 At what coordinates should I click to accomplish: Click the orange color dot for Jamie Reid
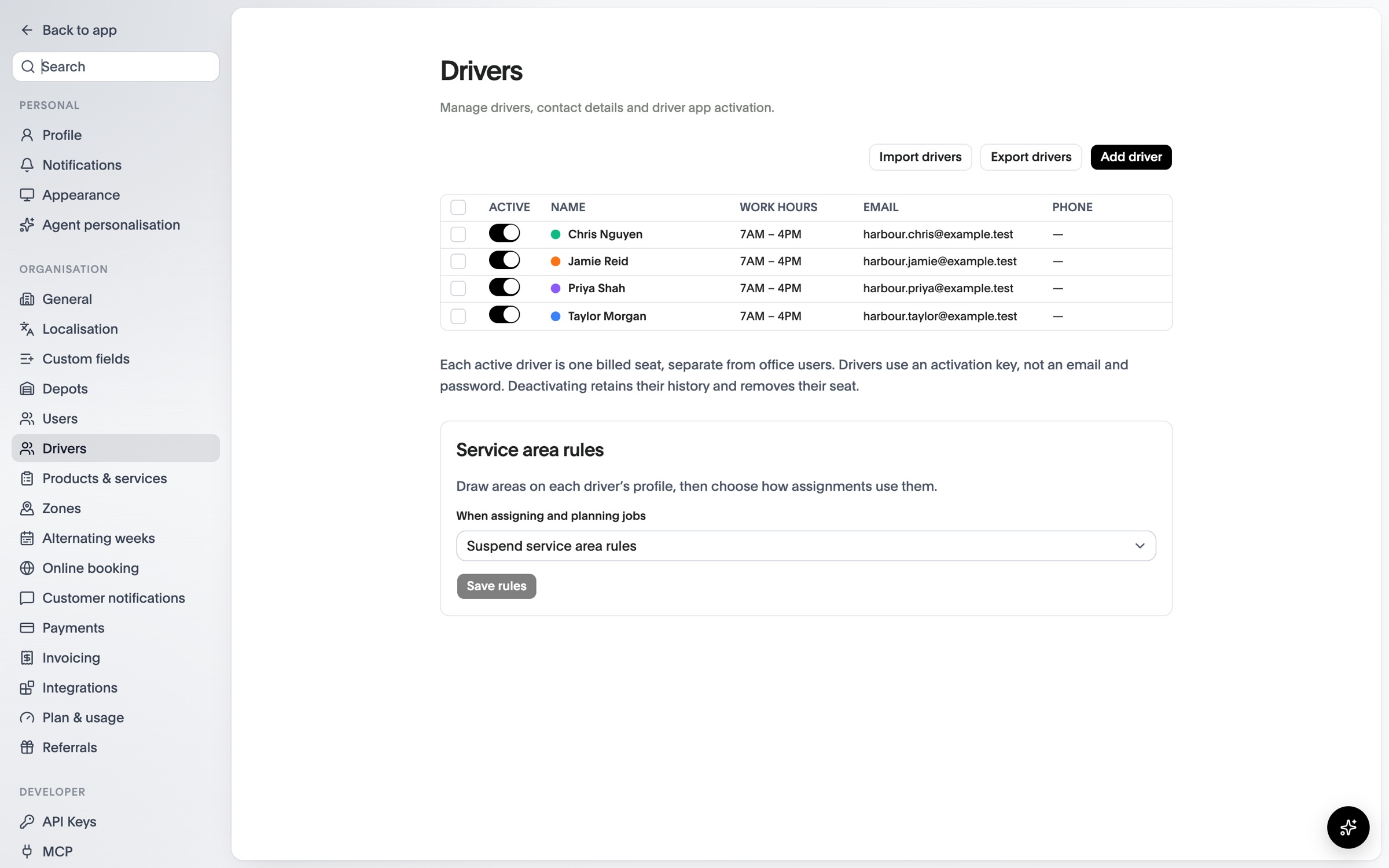coord(556,261)
